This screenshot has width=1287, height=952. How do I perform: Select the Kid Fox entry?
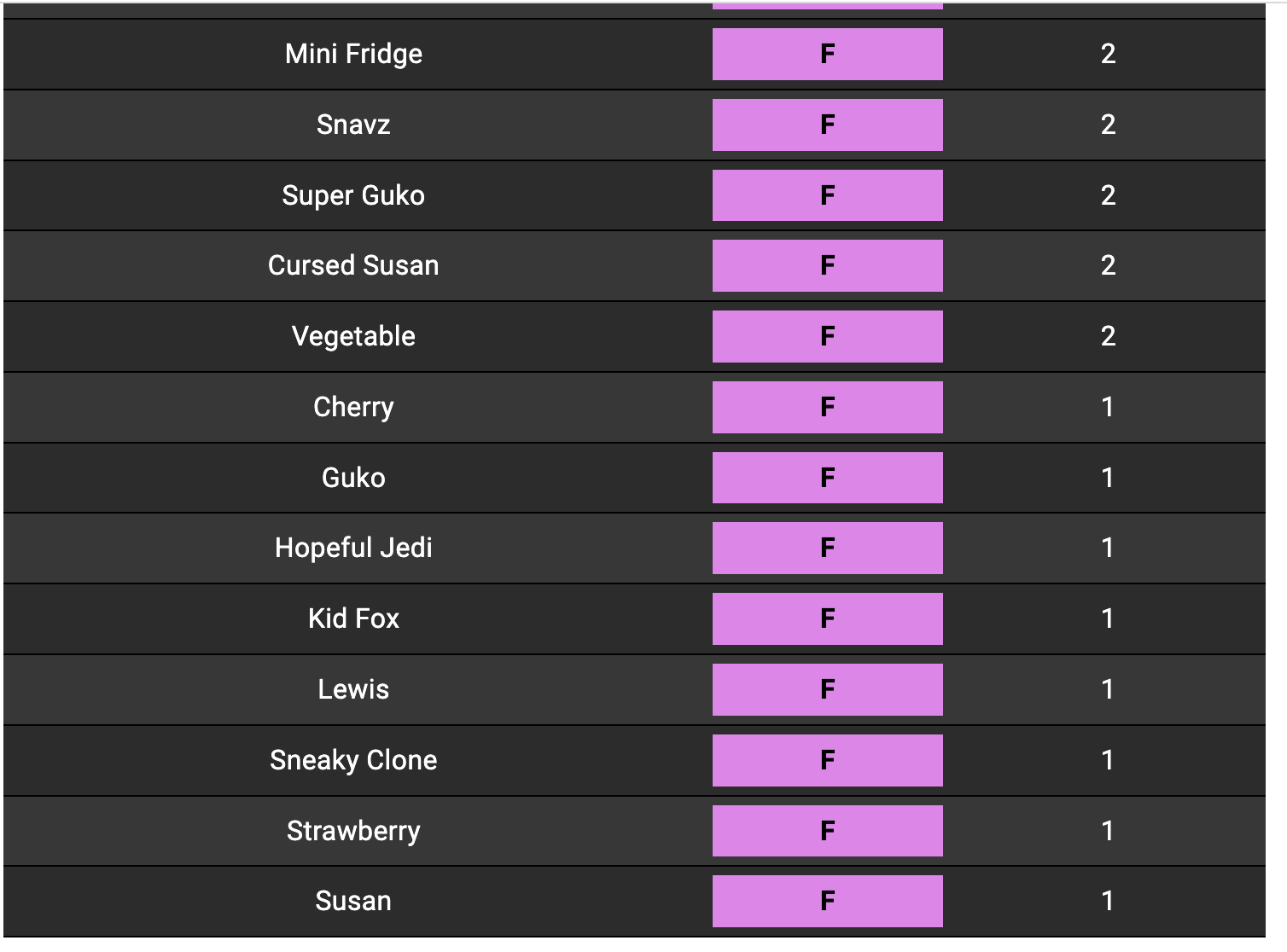point(353,618)
